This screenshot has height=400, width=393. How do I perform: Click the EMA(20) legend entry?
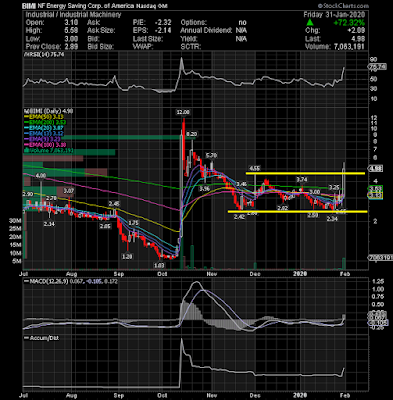pyautogui.click(x=44, y=128)
